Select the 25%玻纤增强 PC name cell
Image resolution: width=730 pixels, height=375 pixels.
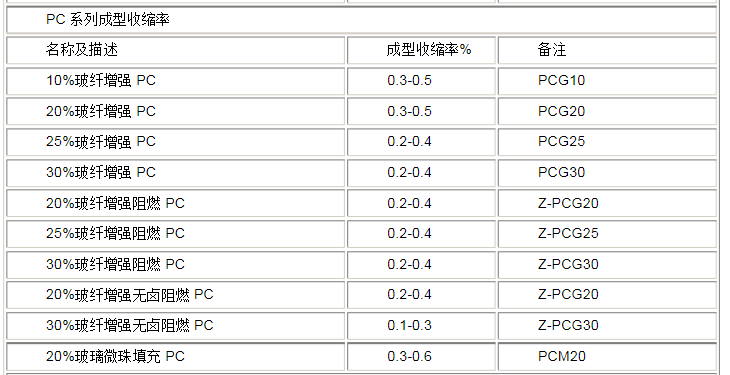176,142
